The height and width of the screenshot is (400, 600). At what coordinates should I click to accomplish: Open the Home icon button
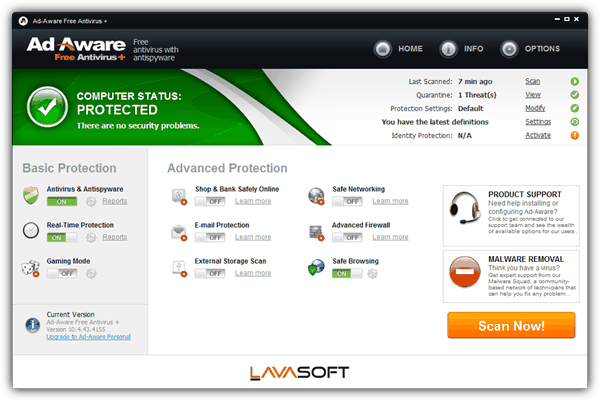pos(382,49)
